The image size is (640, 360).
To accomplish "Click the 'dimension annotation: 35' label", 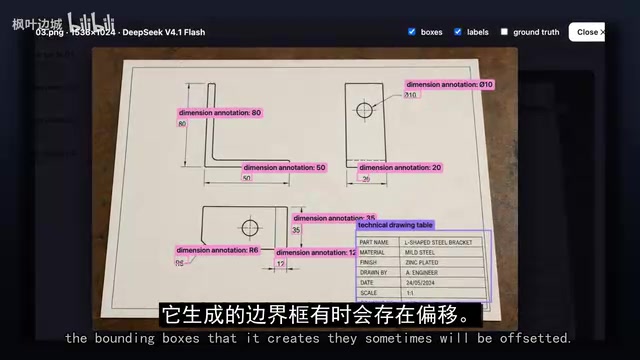I will coord(334,218).
